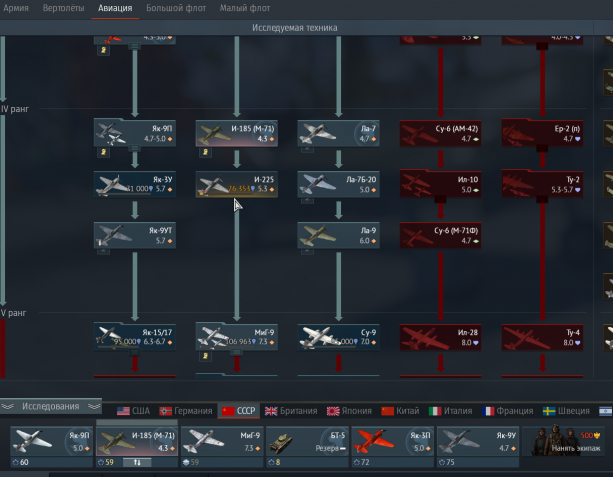The height and width of the screenshot is (477, 613).
Task: Select the Як-9П aircraft in research tree
Action: tap(135, 133)
